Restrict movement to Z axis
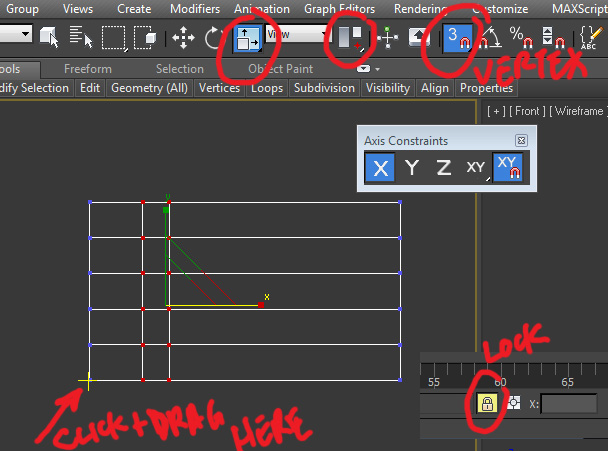 [x=444, y=168]
